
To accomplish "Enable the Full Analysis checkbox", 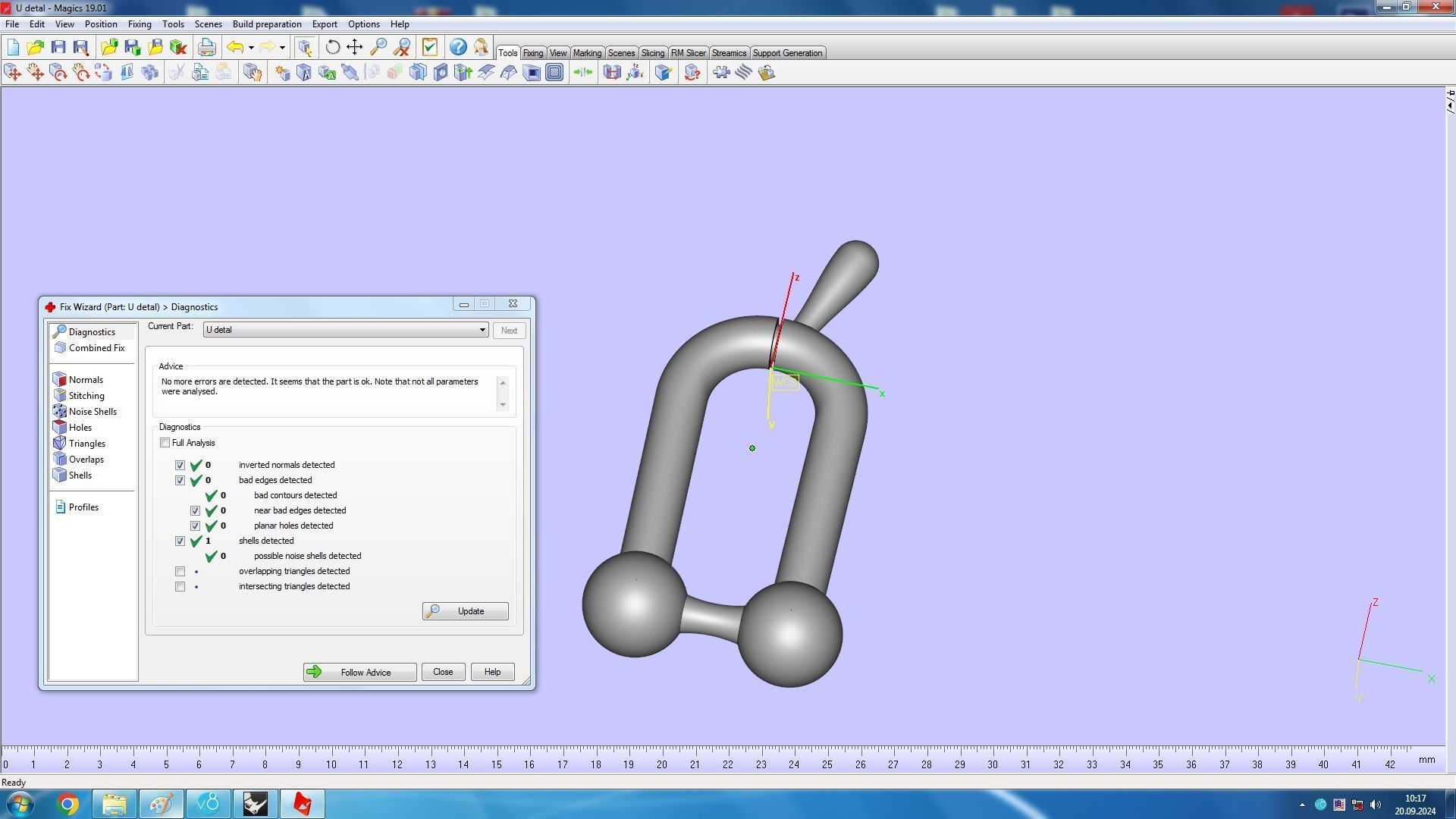I will 165,443.
